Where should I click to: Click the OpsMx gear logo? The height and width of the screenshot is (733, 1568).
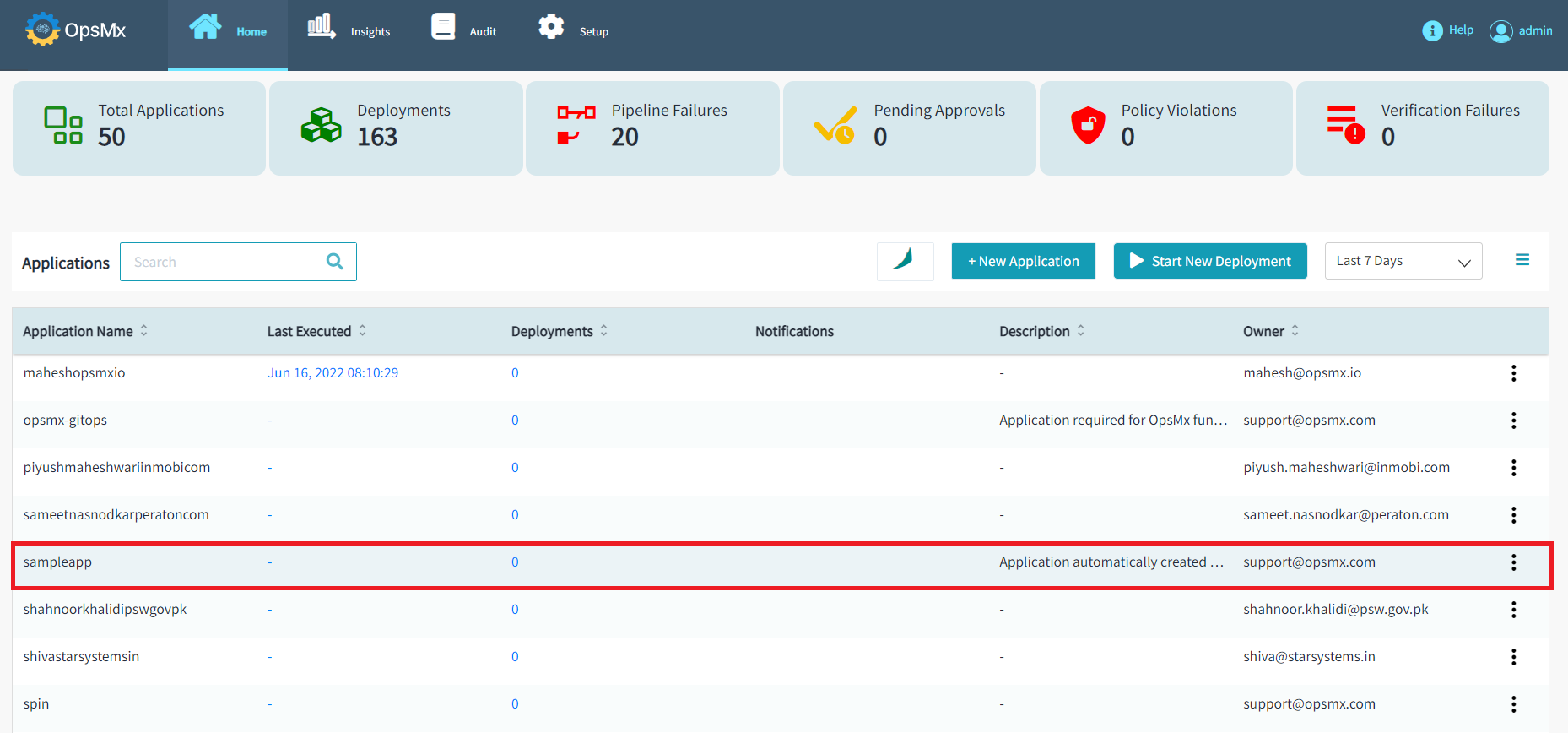click(42, 30)
